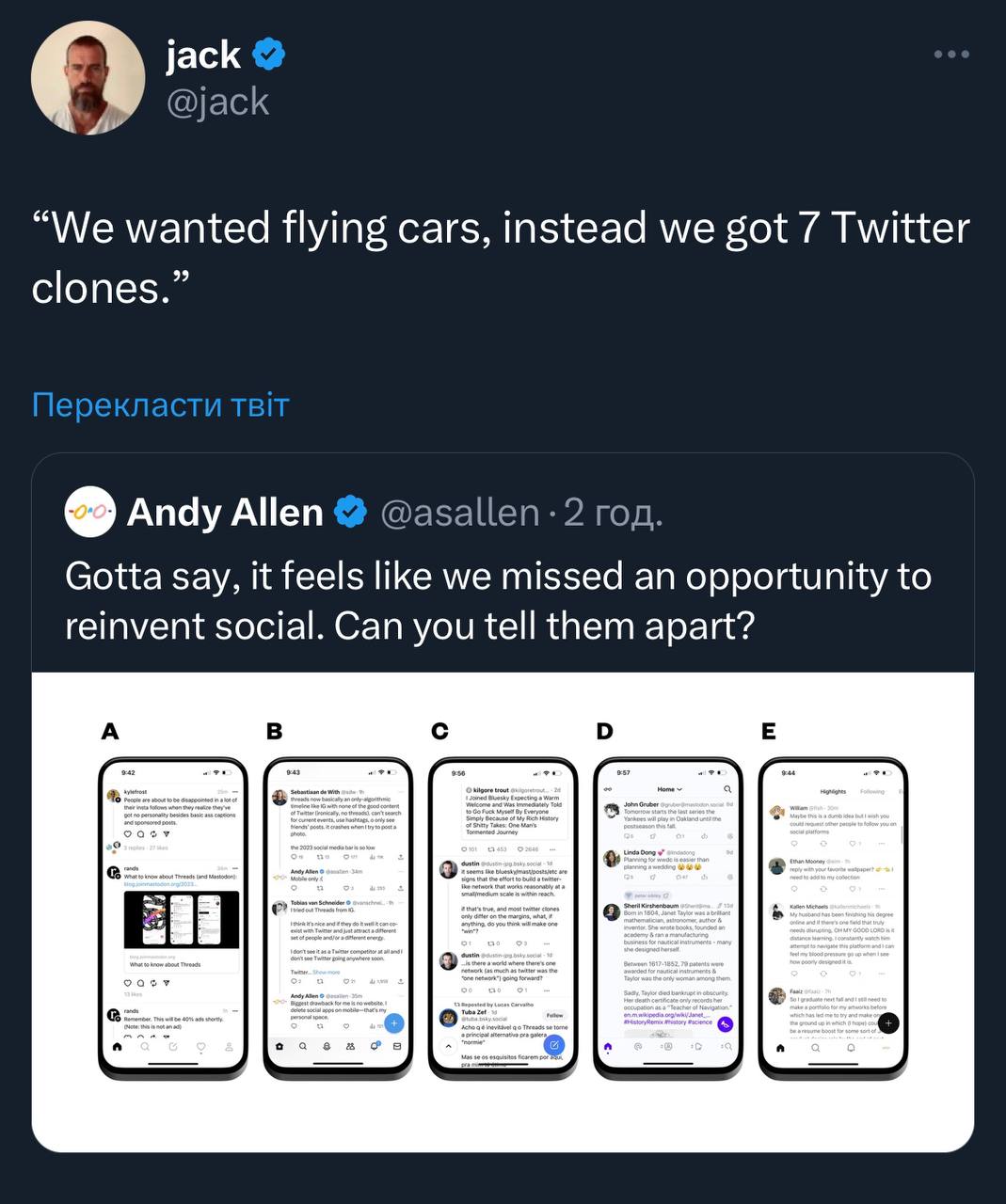The height and width of the screenshot is (1204, 1006).
Task: Click the purple compose button in phone D
Action: [725, 1024]
